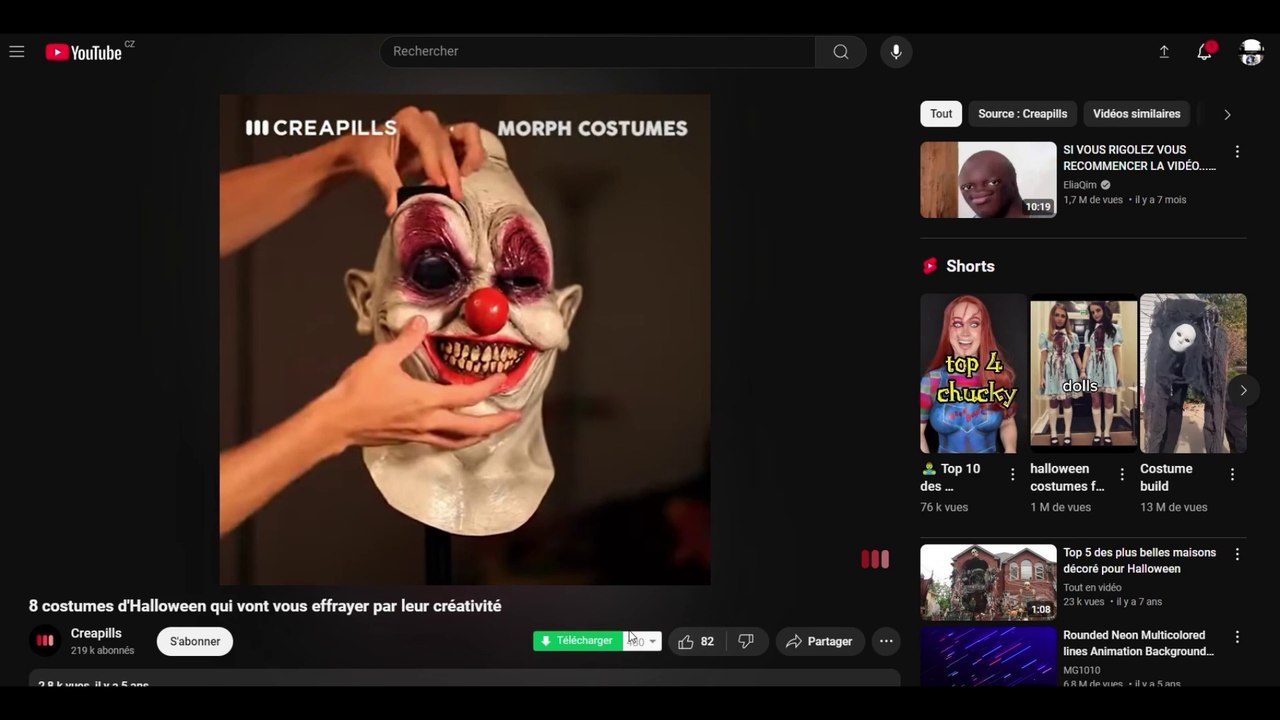Click the 'Shorts' section heading text
Image resolution: width=1280 pixels, height=720 pixels.
(x=970, y=266)
